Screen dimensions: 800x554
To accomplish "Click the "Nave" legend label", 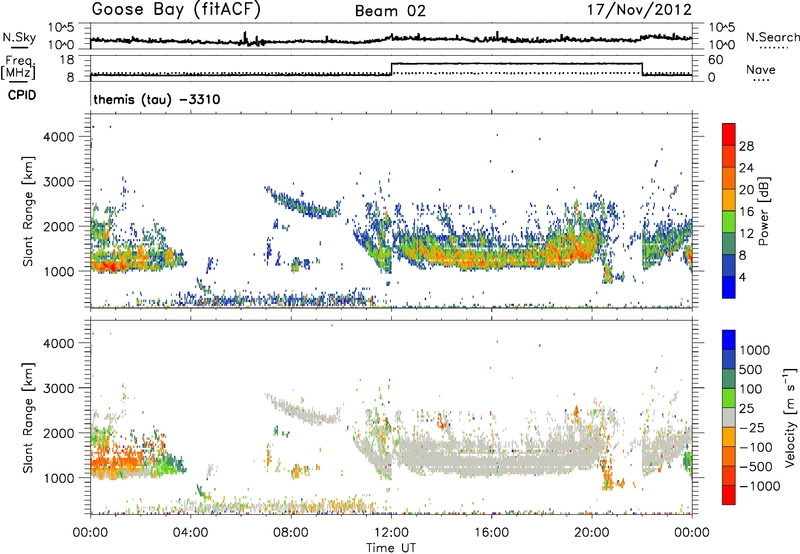I will click(760, 69).
